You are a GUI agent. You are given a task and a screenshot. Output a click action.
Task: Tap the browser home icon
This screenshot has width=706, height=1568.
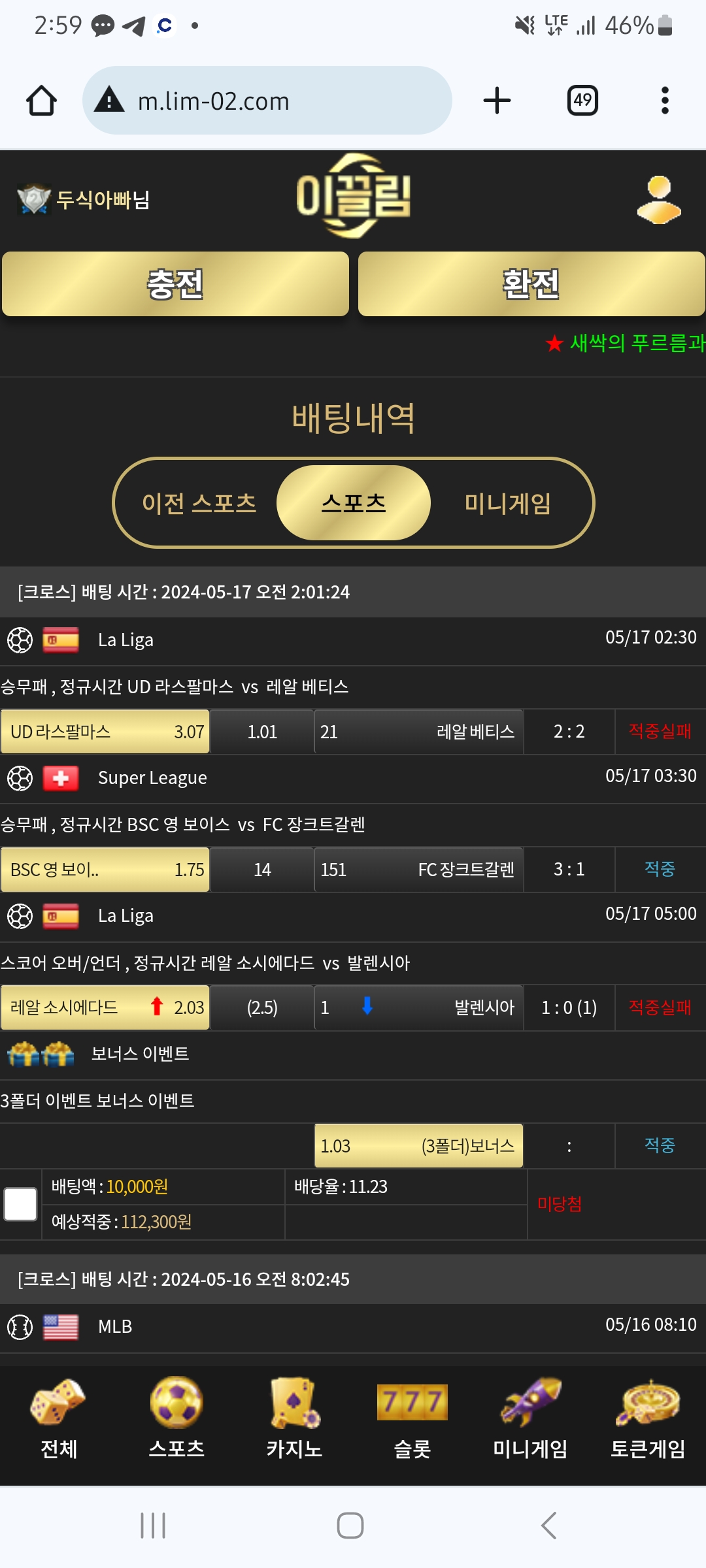coord(41,101)
